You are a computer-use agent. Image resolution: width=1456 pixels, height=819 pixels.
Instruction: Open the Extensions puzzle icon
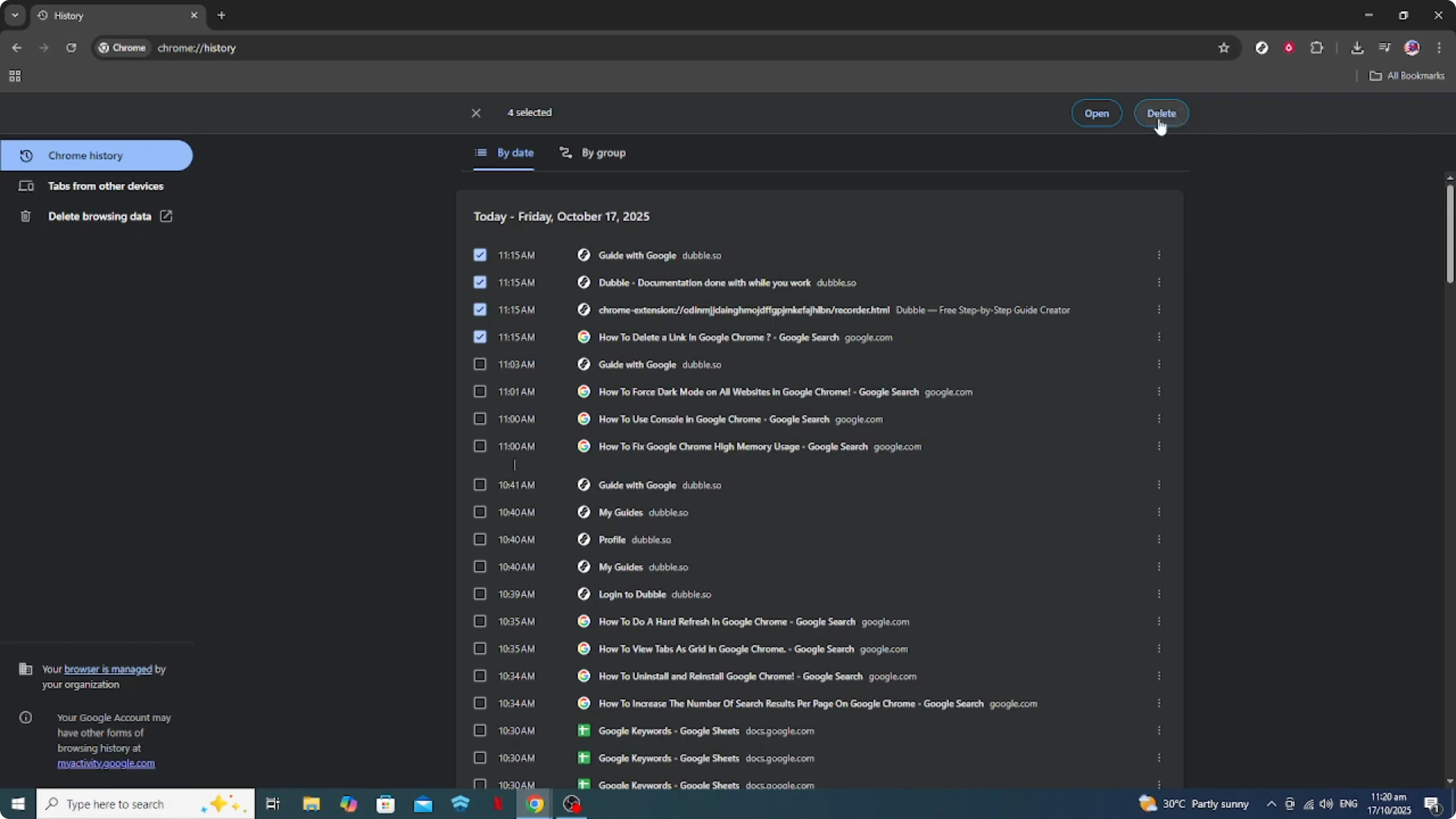[1316, 48]
